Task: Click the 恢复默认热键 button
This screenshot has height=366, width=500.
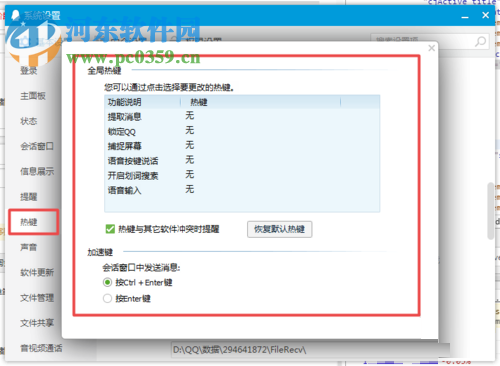Action: (279, 229)
